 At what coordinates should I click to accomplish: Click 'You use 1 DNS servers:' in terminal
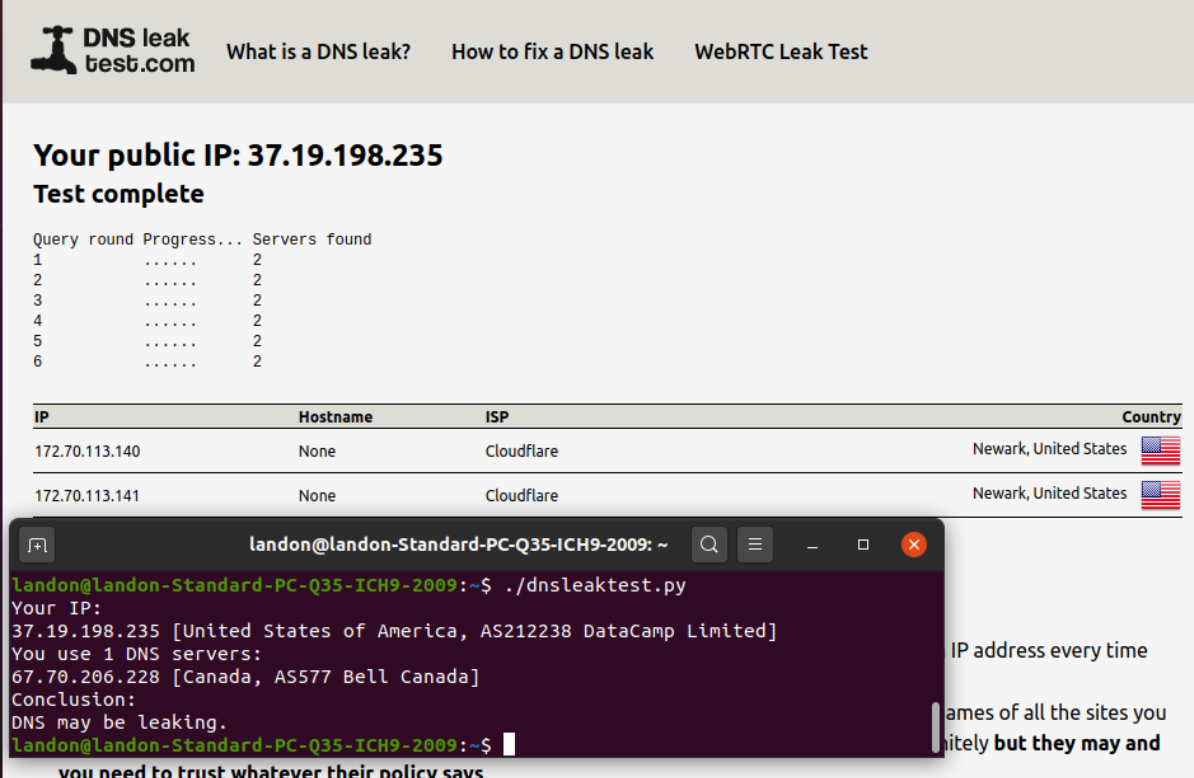[136, 654]
